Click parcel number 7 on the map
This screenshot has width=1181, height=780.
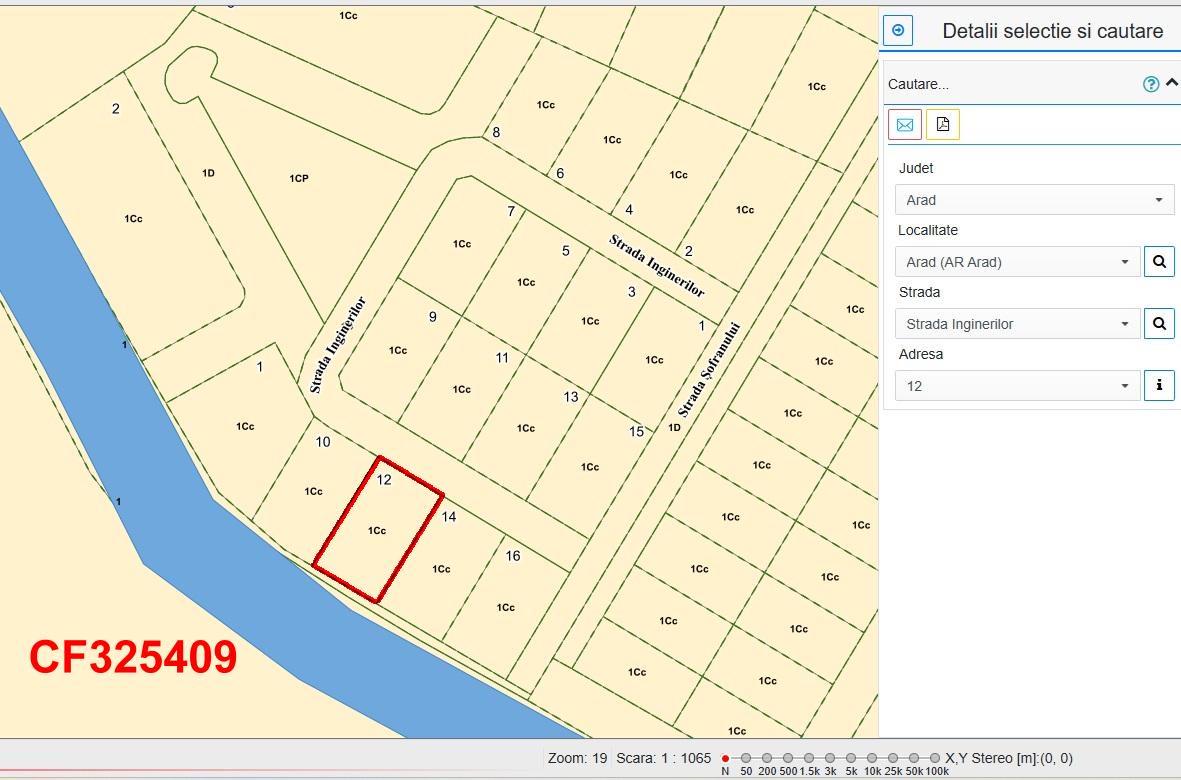(x=511, y=211)
